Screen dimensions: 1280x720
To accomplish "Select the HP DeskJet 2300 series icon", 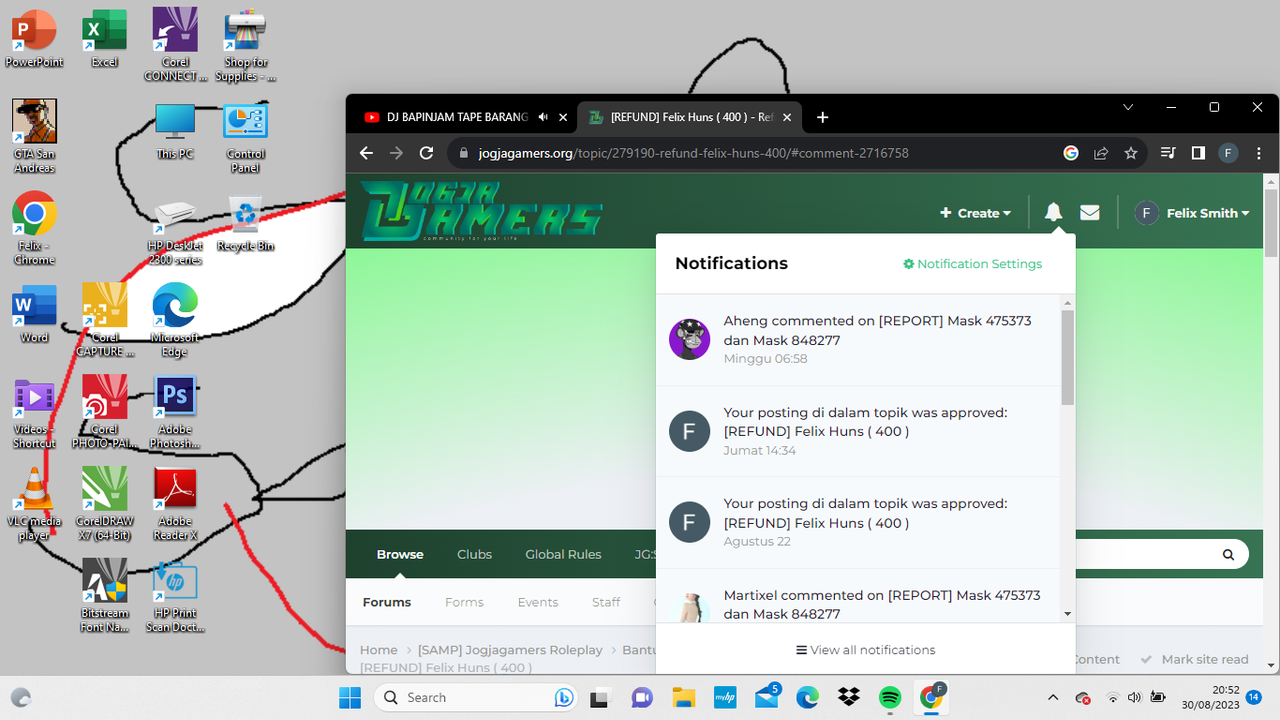I will [175, 230].
